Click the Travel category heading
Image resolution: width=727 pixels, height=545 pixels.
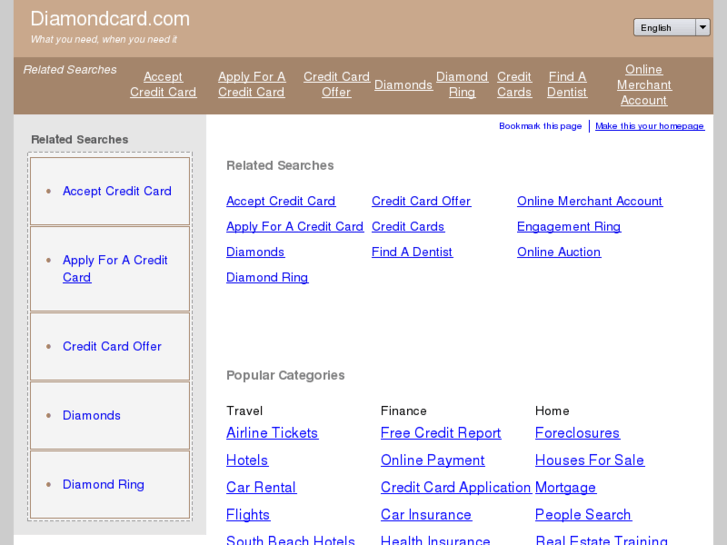[244, 411]
